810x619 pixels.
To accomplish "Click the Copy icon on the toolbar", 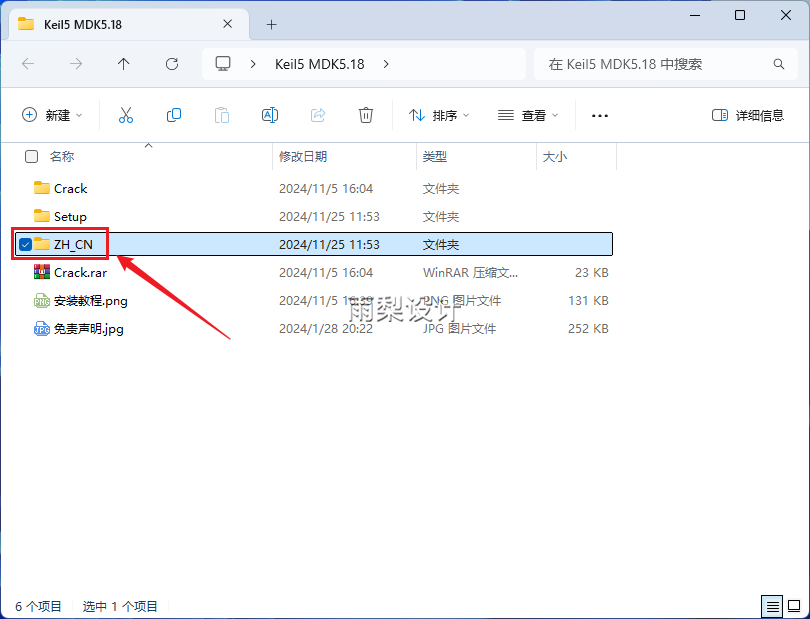I will pyautogui.click(x=173, y=115).
